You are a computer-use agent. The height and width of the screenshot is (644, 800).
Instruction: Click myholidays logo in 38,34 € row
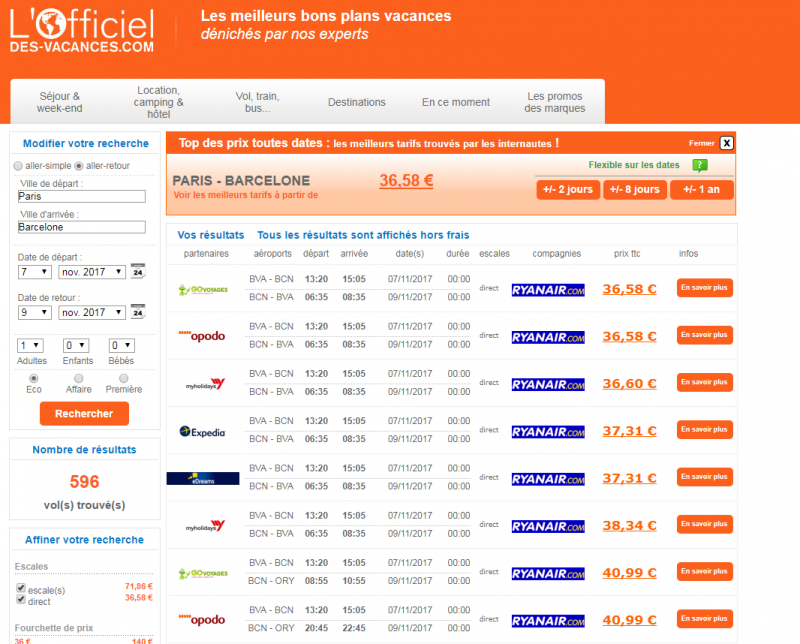point(205,526)
